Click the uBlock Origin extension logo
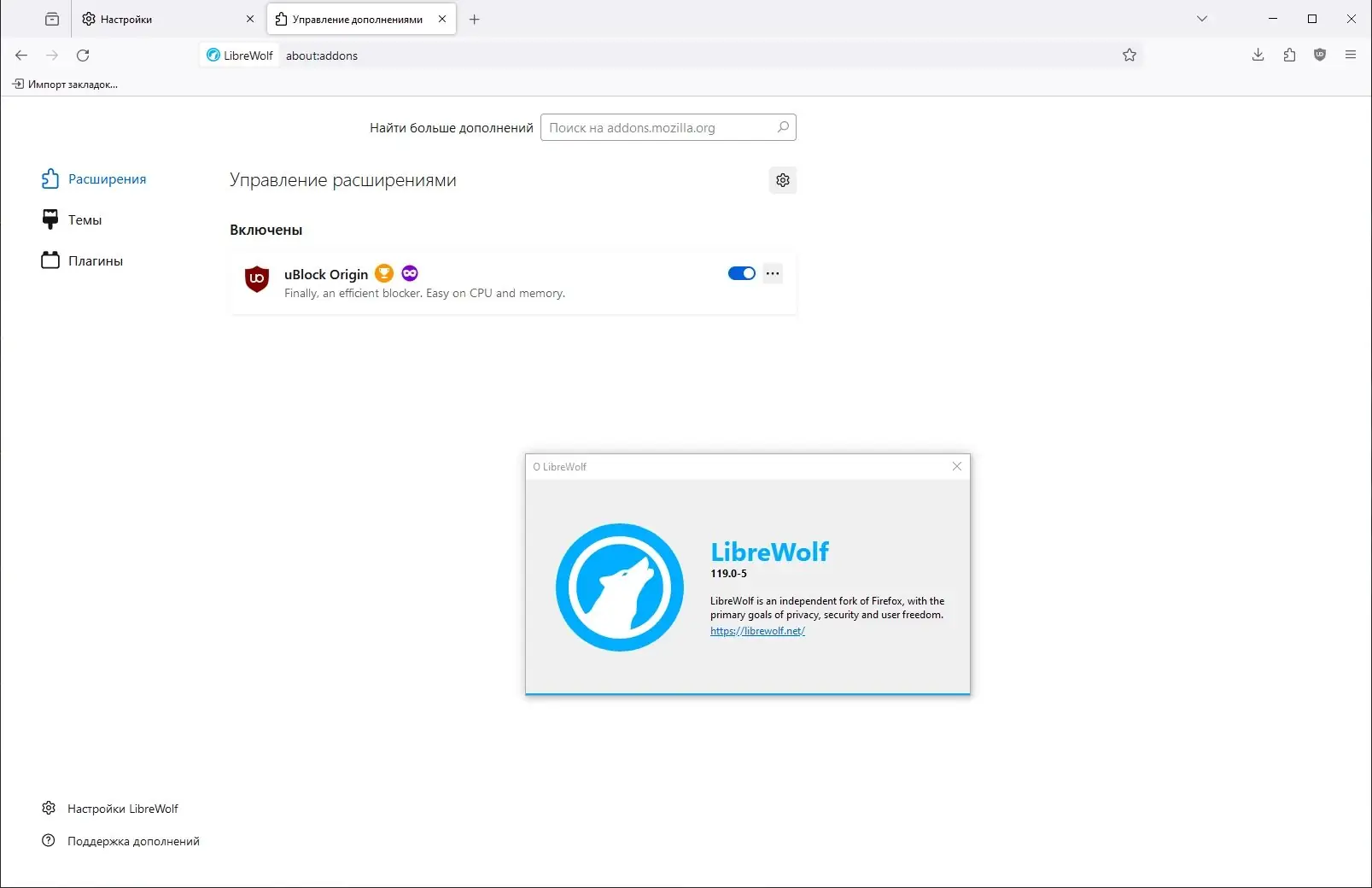This screenshot has height=888, width=1372. [257, 278]
